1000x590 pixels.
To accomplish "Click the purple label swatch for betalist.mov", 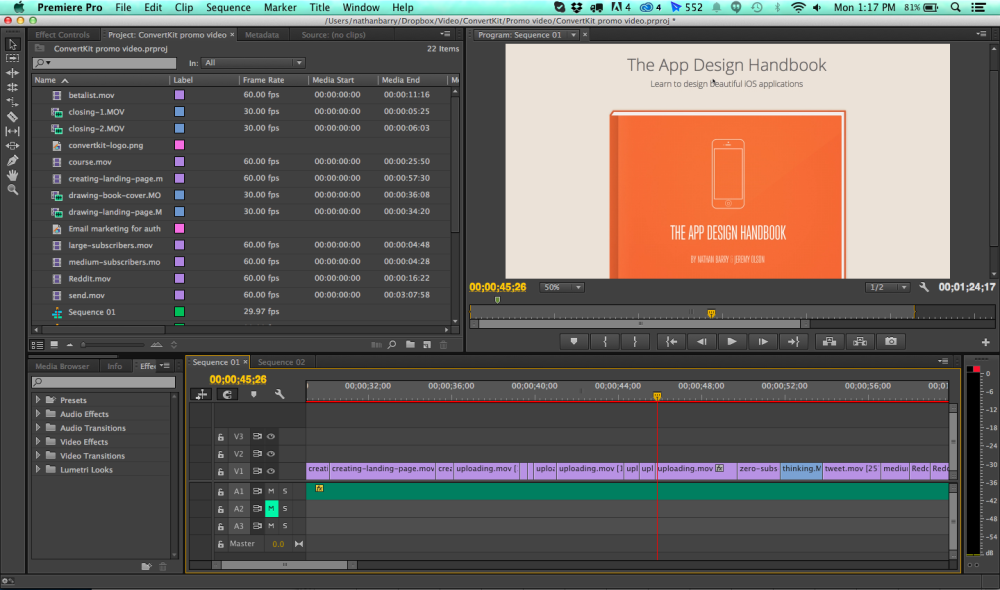I will 179,95.
